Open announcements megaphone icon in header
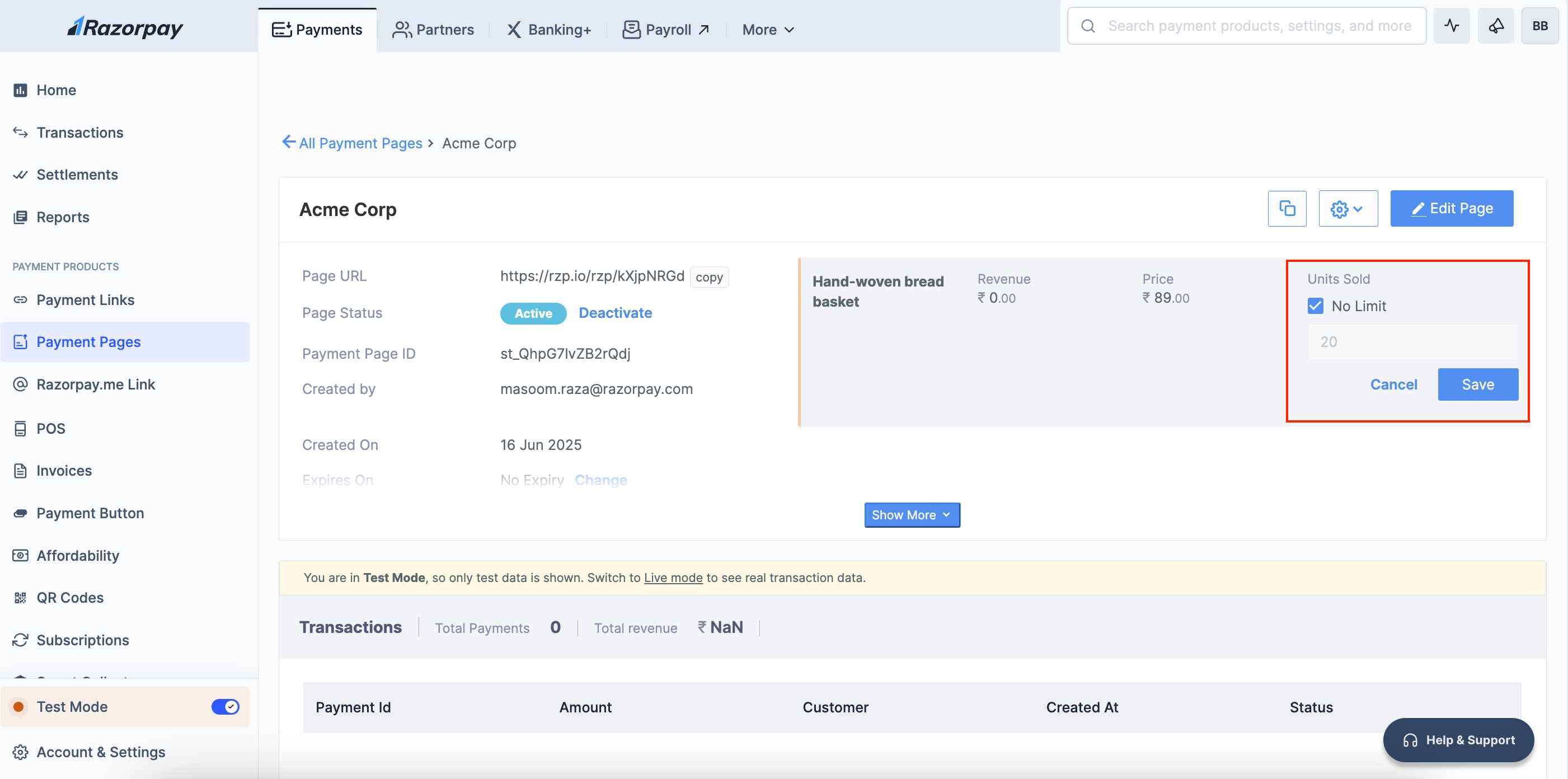Screen dimensions: 1568x779 (1496, 26)
